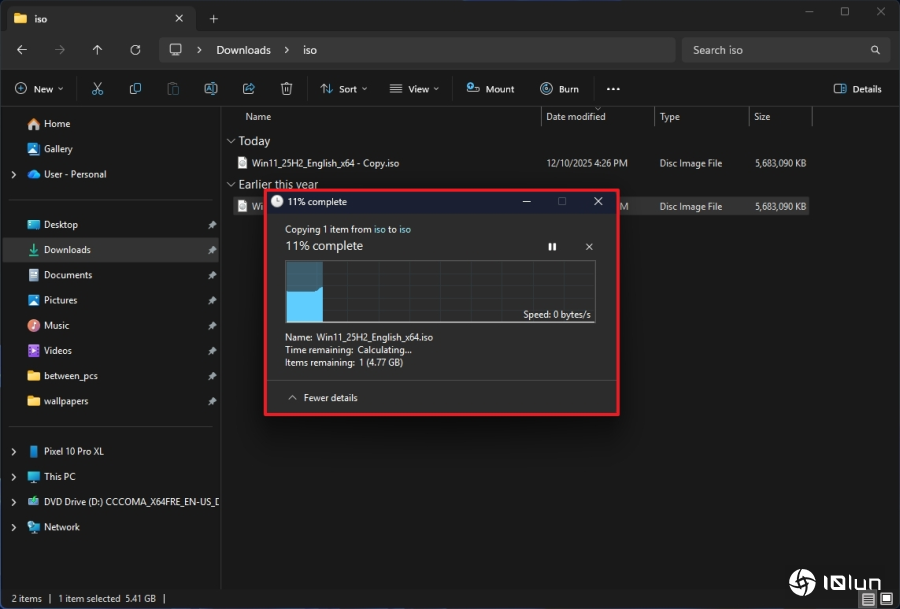Click the Cut scissors icon in toolbar
This screenshot has height=609, width=900.
[x=97, y=89]
